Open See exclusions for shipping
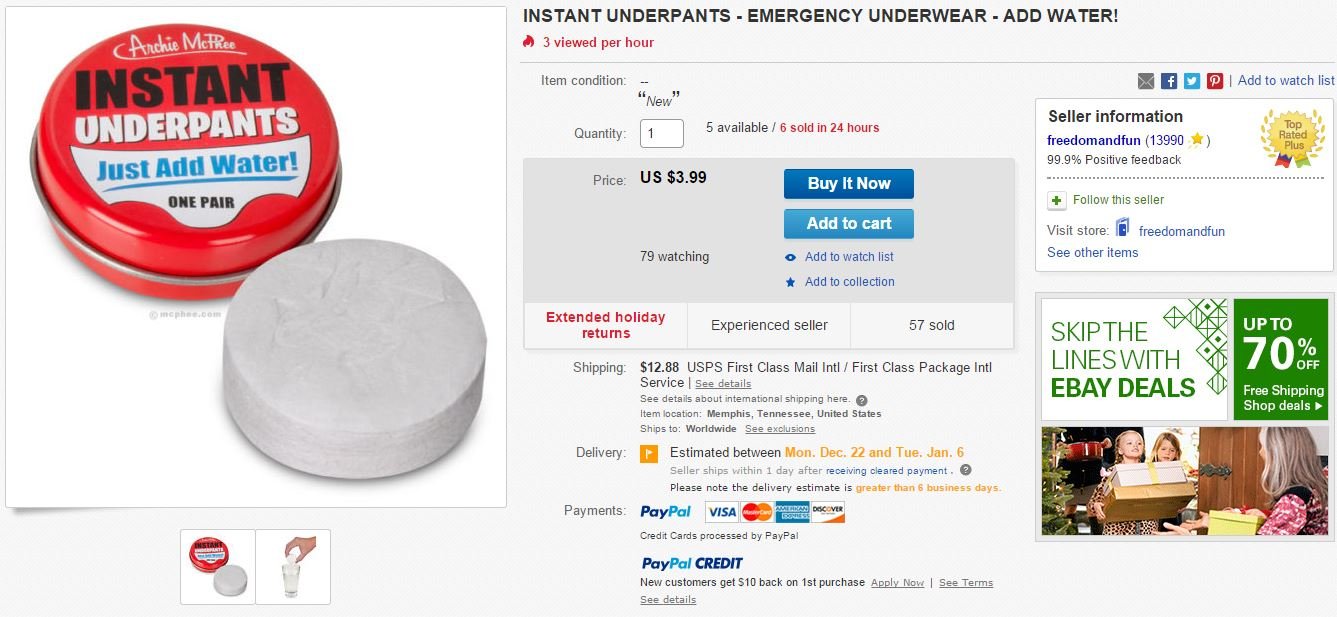Screen dimensions: 1337x617 click(x=780, y=429)
